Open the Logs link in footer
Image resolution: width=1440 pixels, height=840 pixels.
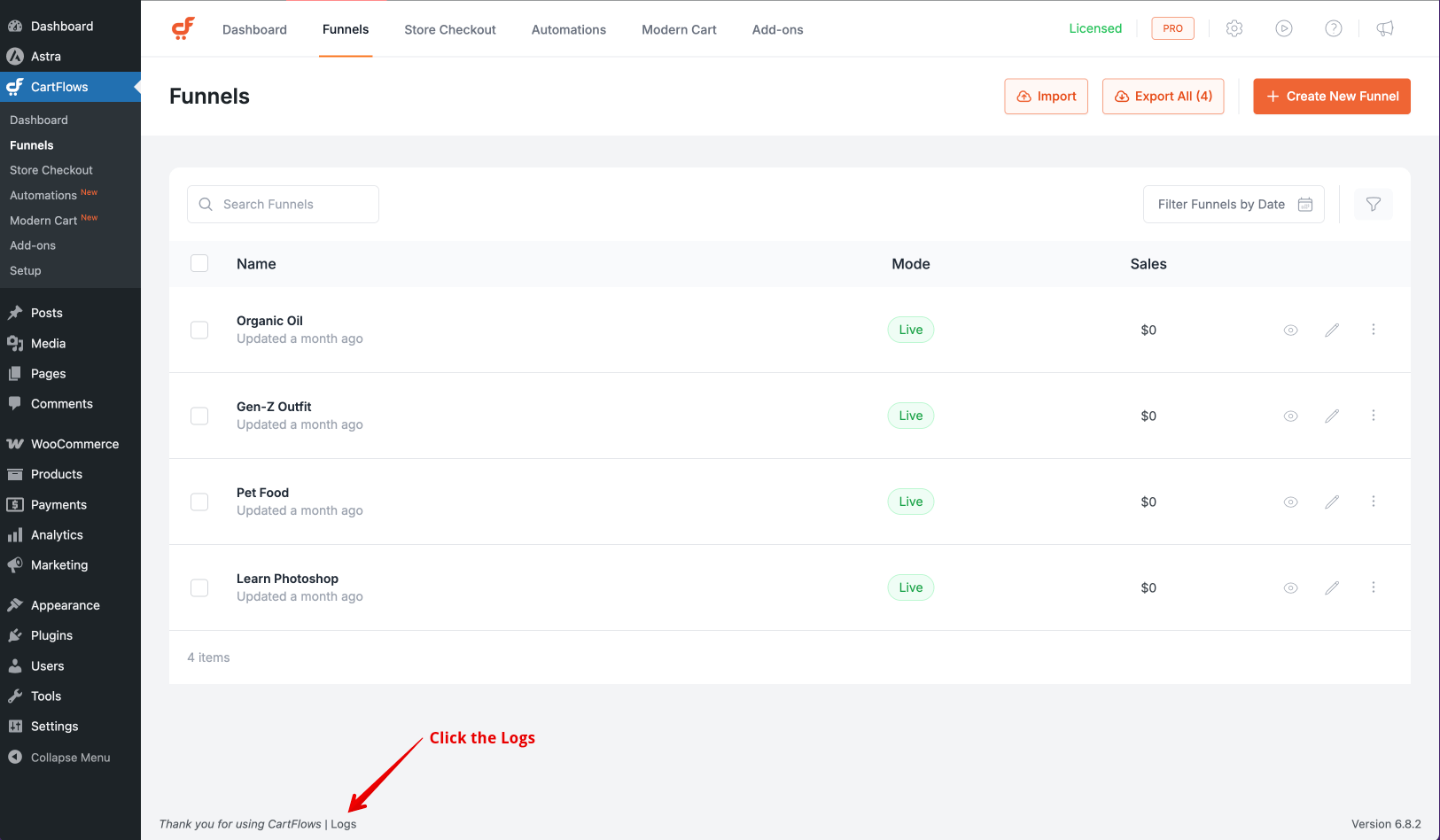click(344, 824)
